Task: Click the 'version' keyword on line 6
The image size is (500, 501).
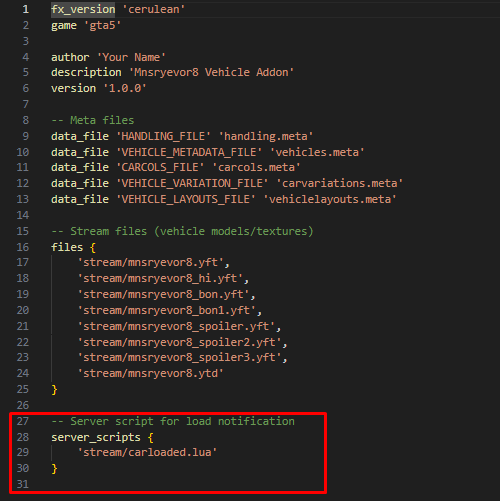Action: 73,88
